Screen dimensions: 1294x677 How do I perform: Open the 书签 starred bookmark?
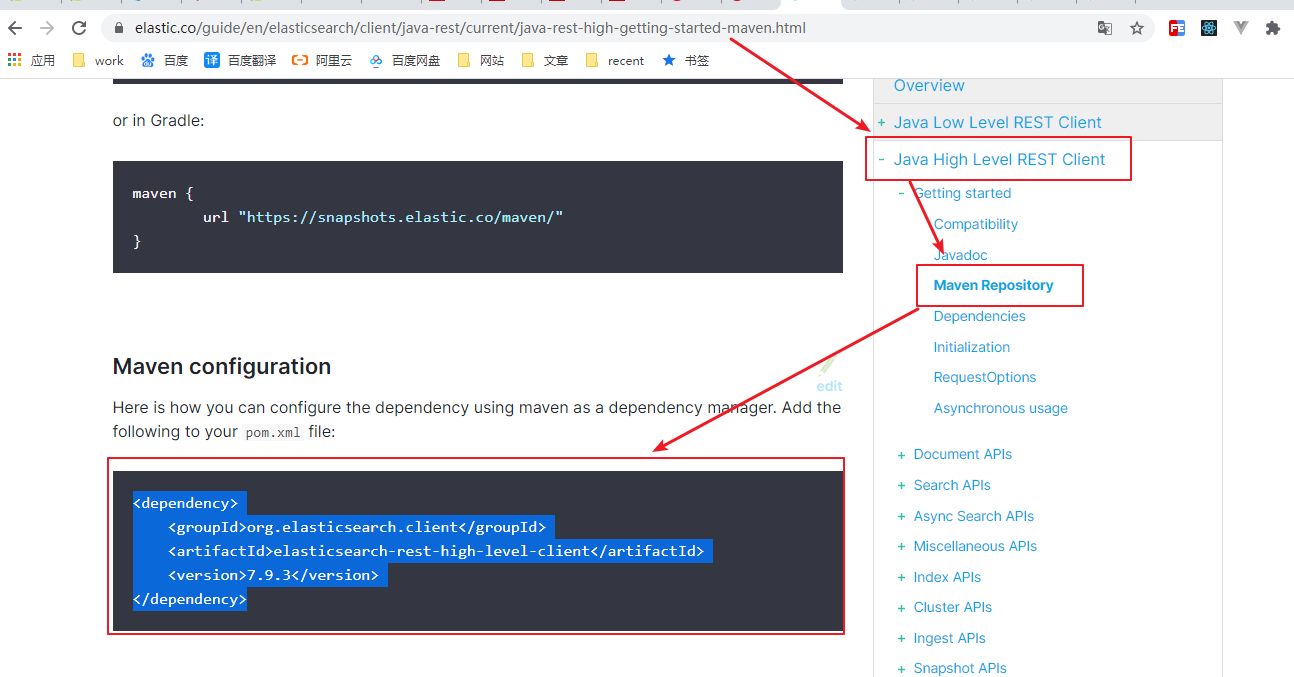[686, 60]
